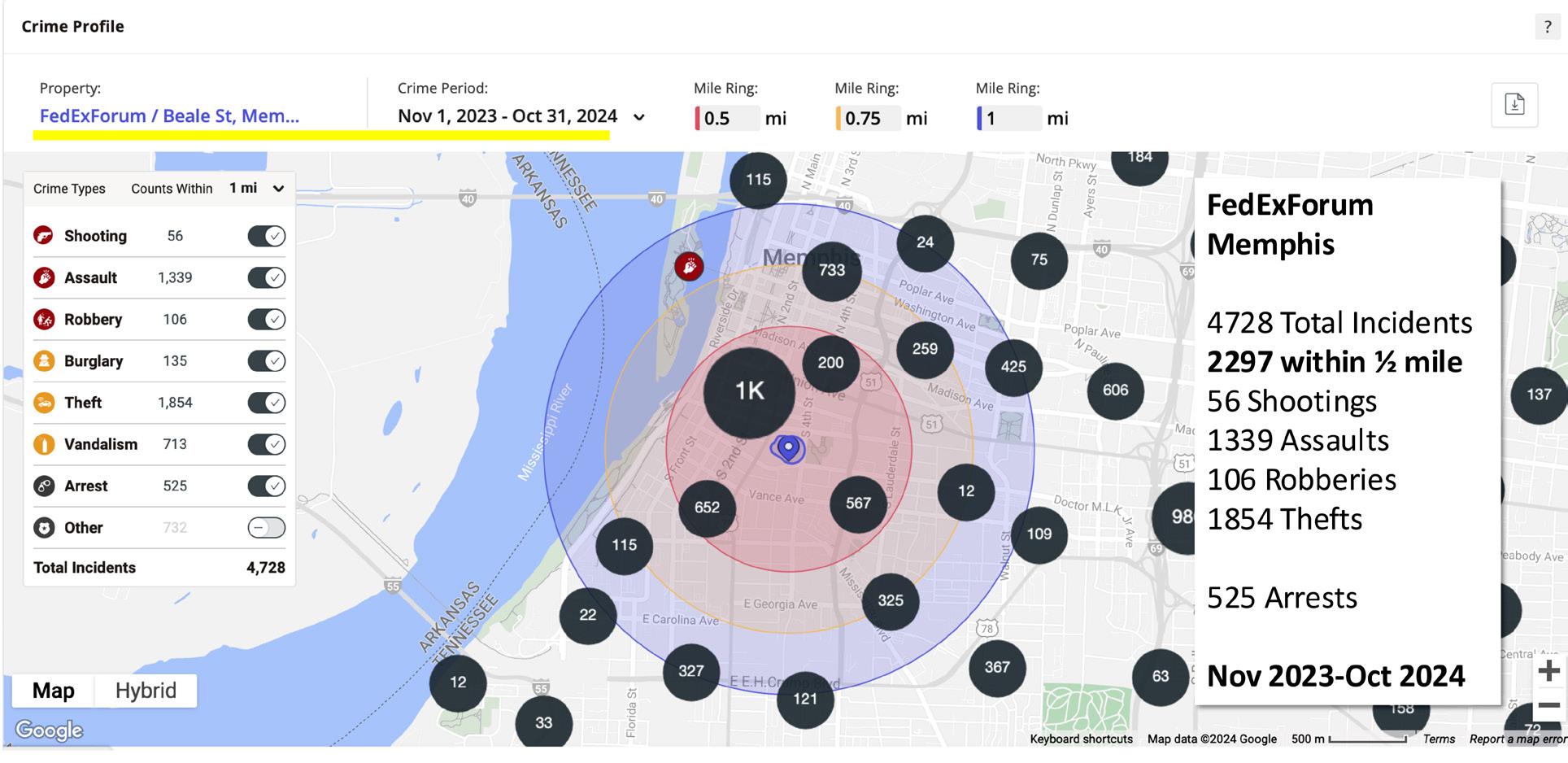The height and width of the screenshot is (763, 1568).
Task: Open the 200 incident cluster
Action: (830, 363)
